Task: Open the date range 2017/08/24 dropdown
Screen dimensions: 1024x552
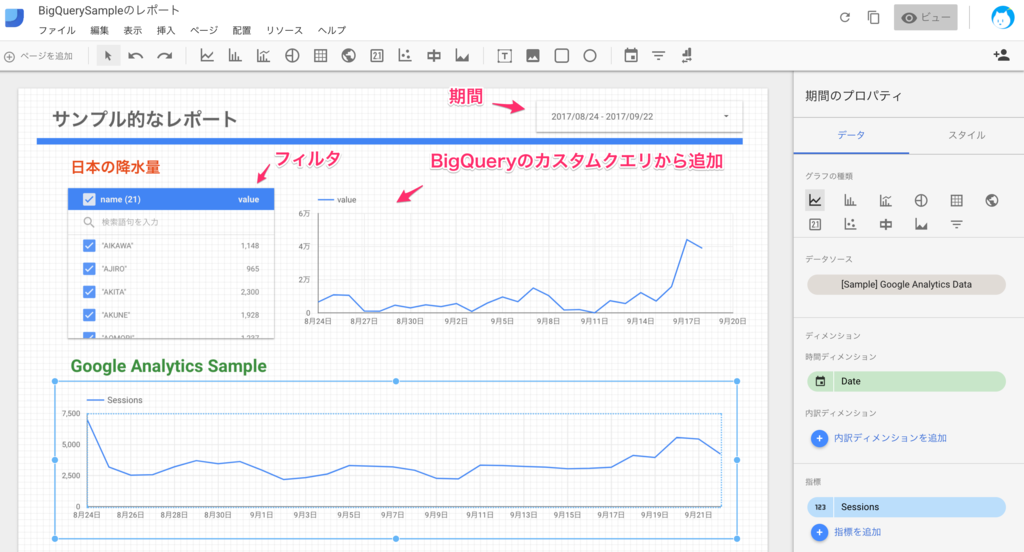Action: [639, 116]
